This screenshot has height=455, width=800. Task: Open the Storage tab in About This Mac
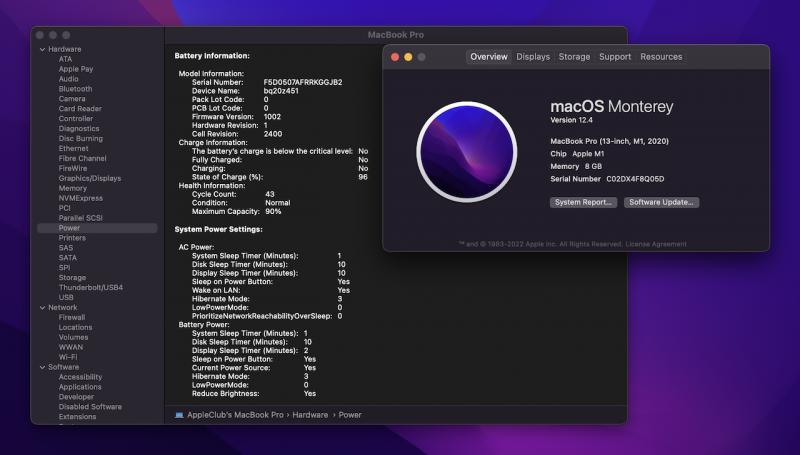tap(574, 57)
